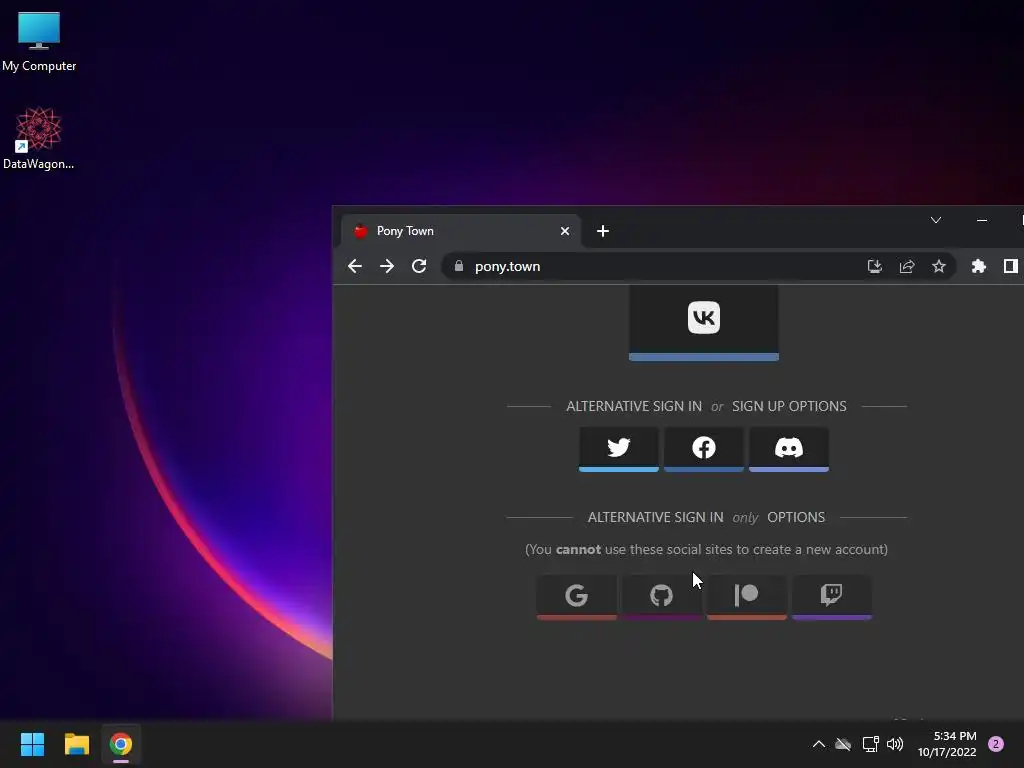Reload the pony.town page
The image size is (1024, 768).
pos(419,266)
